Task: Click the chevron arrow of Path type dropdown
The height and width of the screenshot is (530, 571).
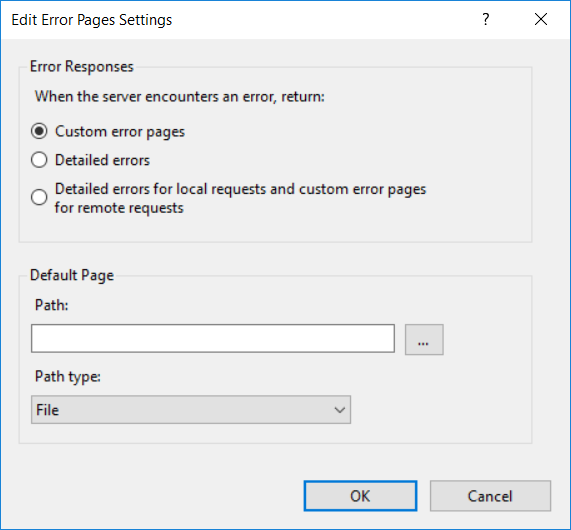Action: (339, 410)
